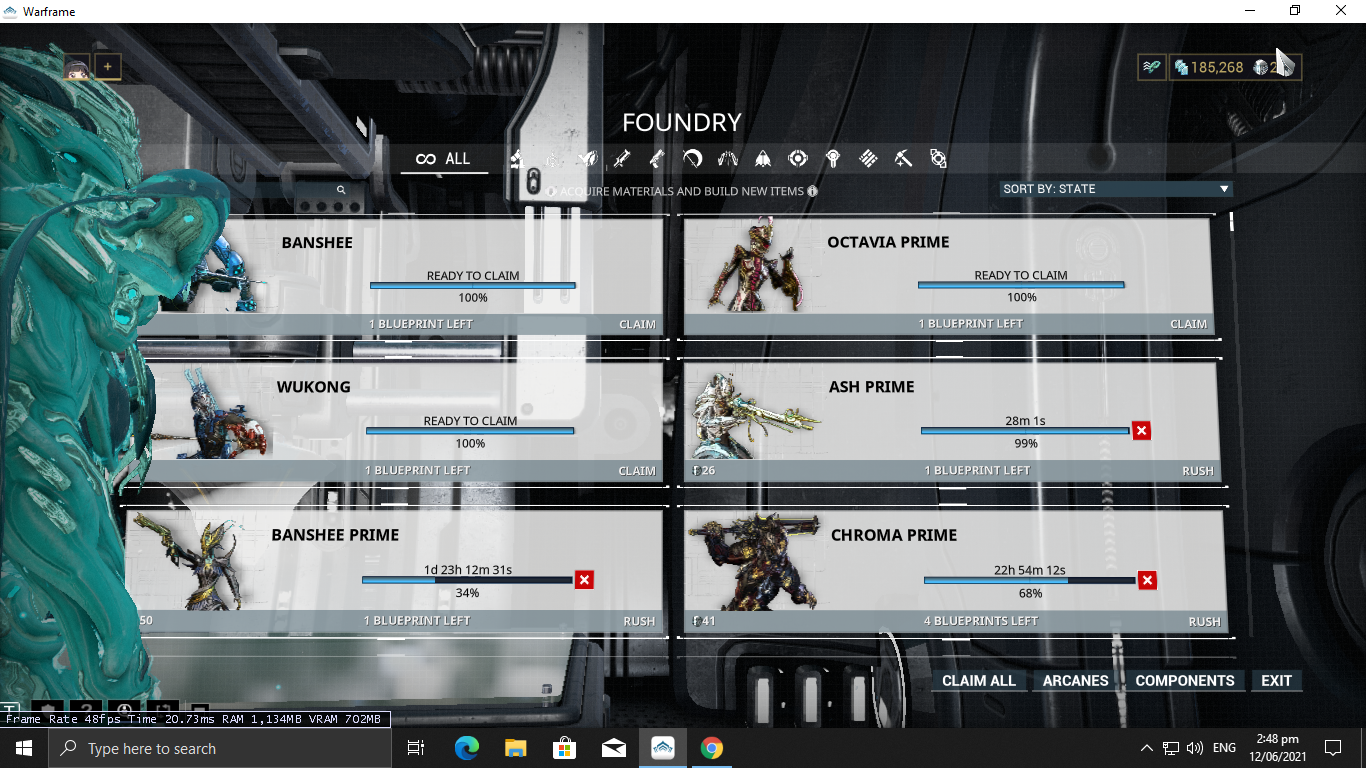Open the Windows Start menu
1366x768 pixels.
pos(24,748)
